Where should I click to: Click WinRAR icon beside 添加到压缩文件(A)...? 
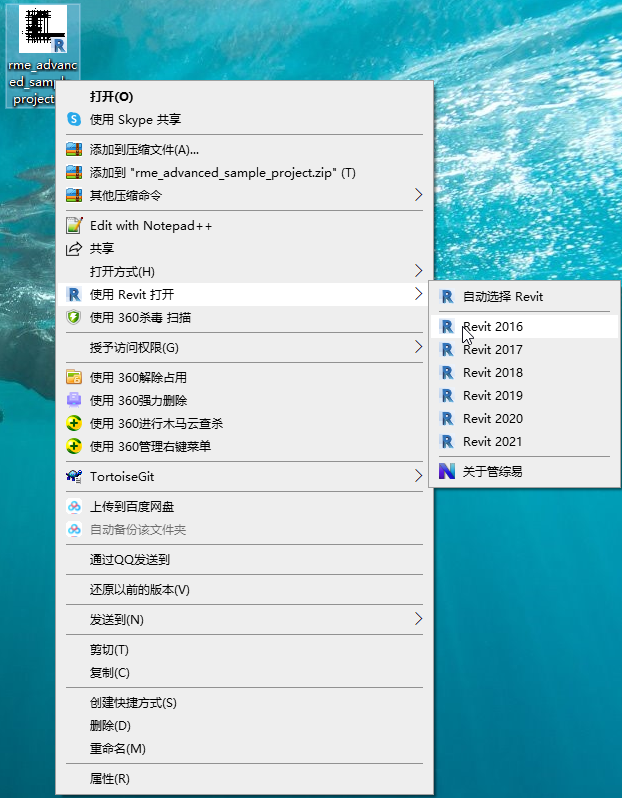74,149
